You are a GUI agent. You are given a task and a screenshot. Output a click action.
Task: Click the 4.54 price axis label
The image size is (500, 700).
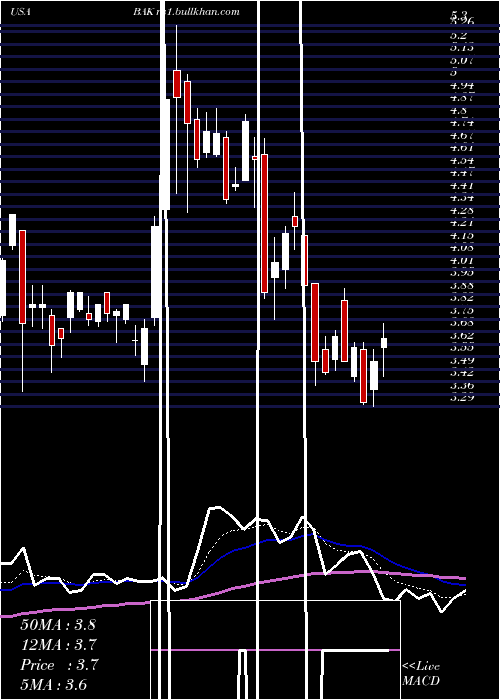click(462, 160)
